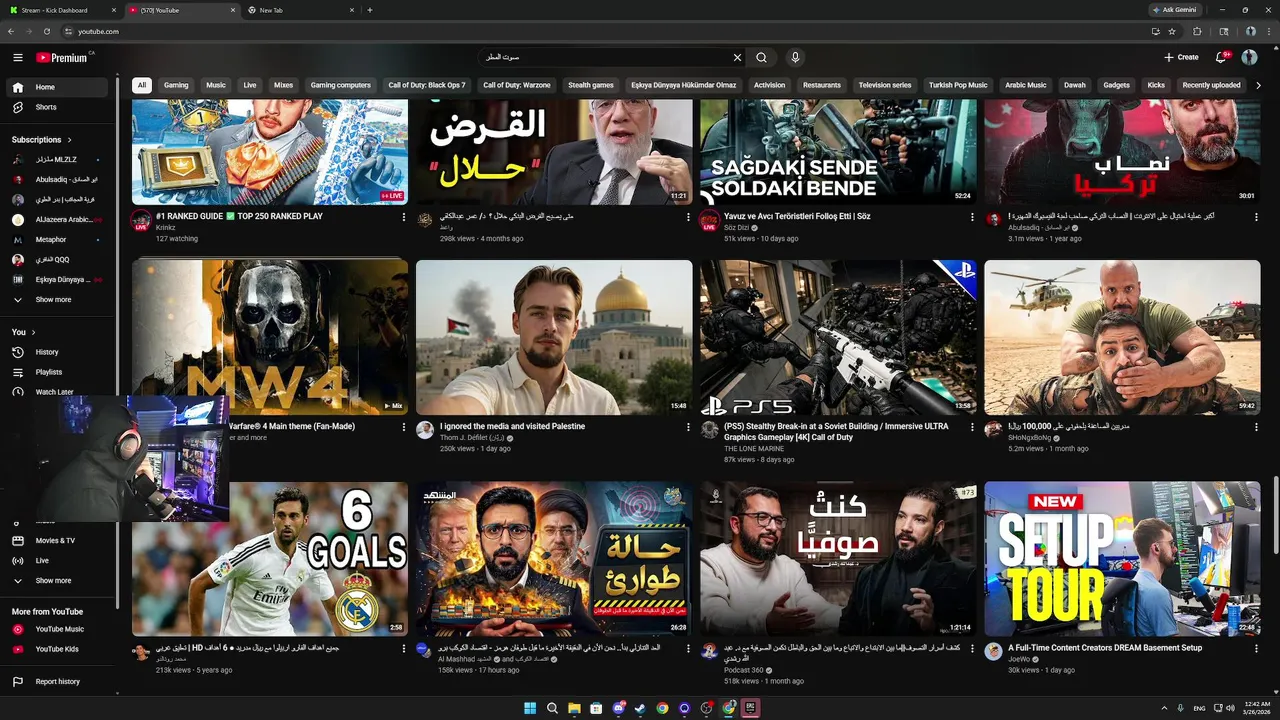Image resolution: width=1280 pixels, height=720 pixels.
Task: Open THE LONE MARINE channel name
Action: point(754,449)
